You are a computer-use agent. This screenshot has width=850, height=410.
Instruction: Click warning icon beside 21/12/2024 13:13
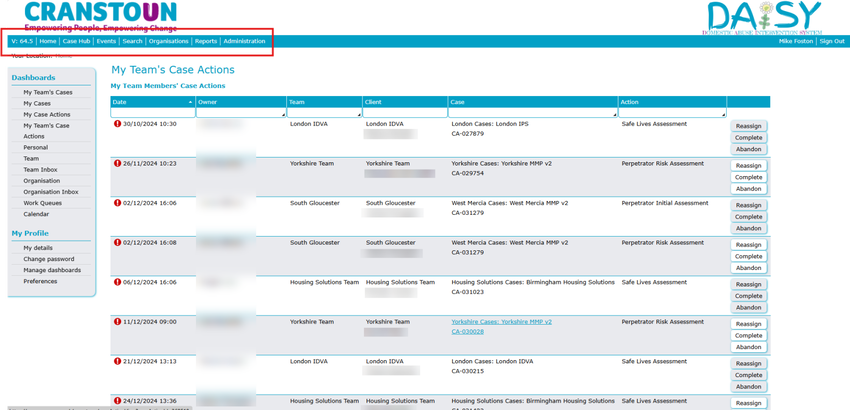click(117, 362)
